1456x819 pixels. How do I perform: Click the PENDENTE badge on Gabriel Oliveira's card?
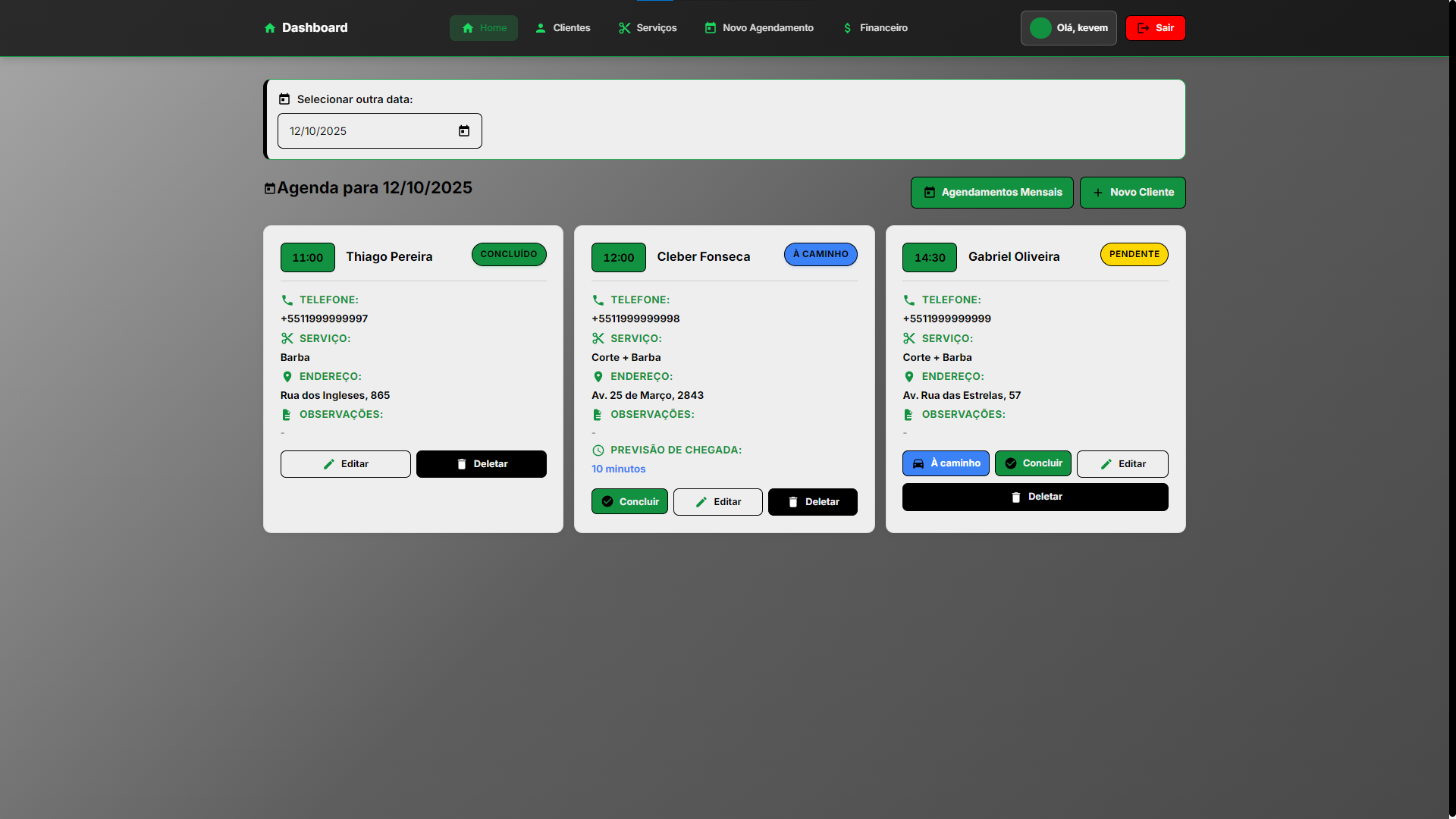1133,254
